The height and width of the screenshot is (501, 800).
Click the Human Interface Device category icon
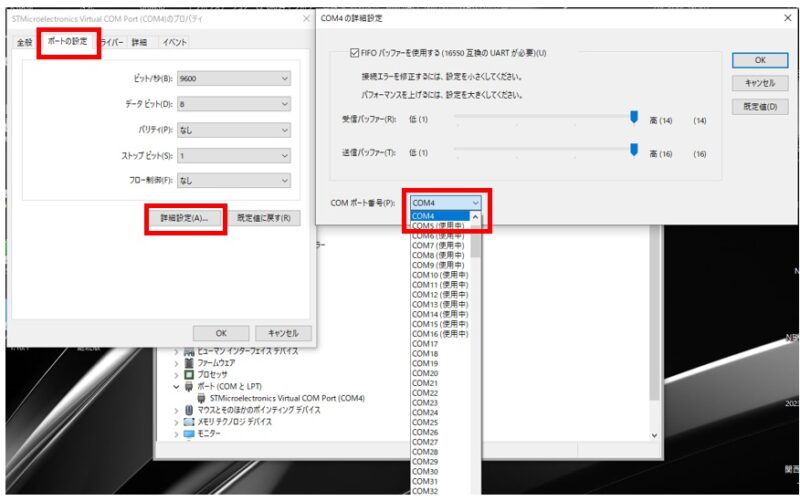tap(189, 352)
